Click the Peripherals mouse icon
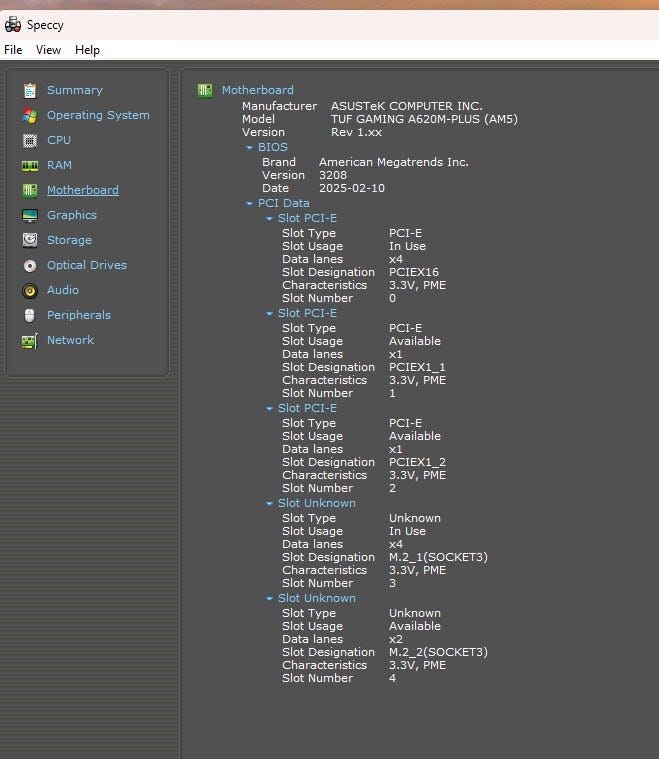The width and height of the screenshot is (659, 759). pyautogui.click(x=30, y=315)
